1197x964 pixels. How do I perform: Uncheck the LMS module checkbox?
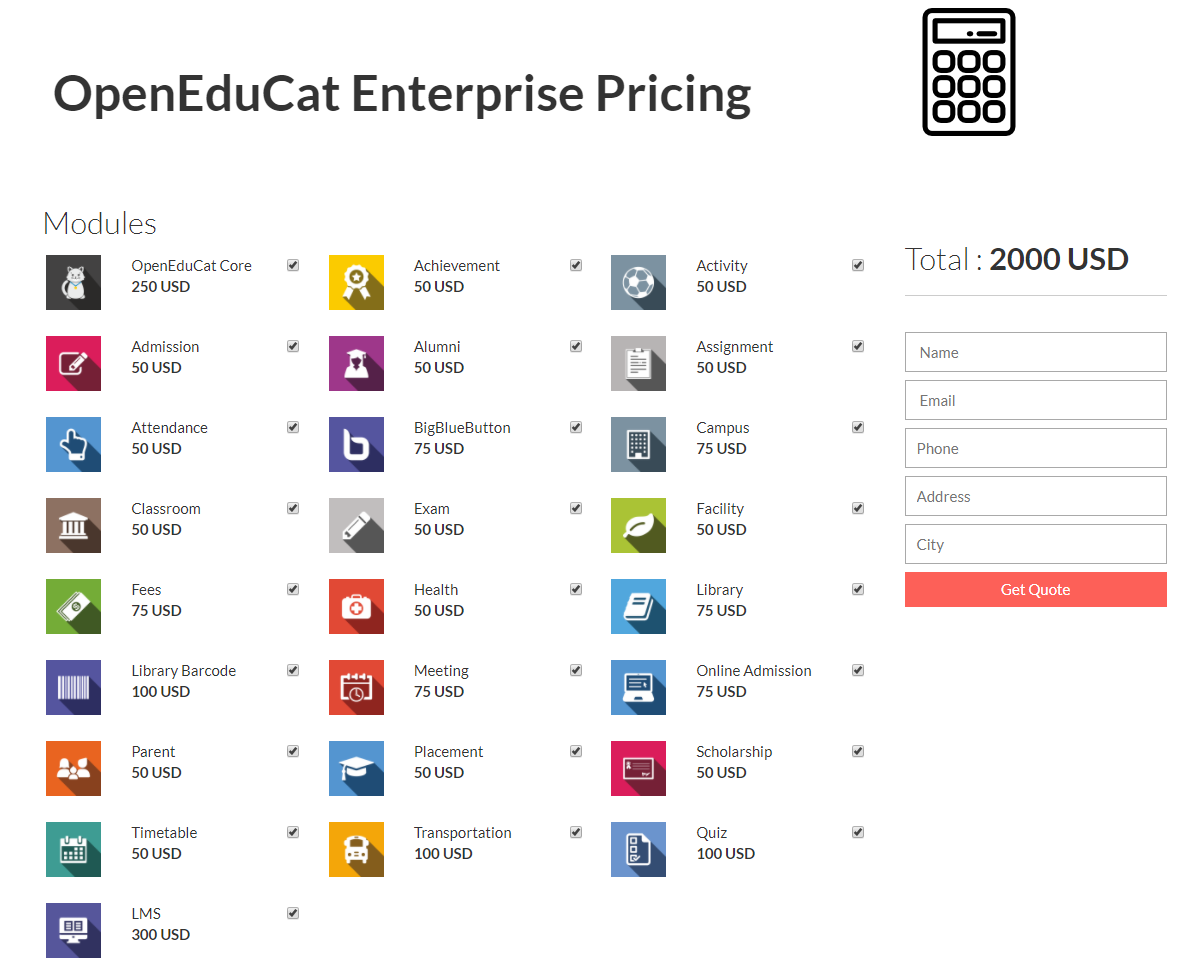pyautogui.click(x=293, y=913)
